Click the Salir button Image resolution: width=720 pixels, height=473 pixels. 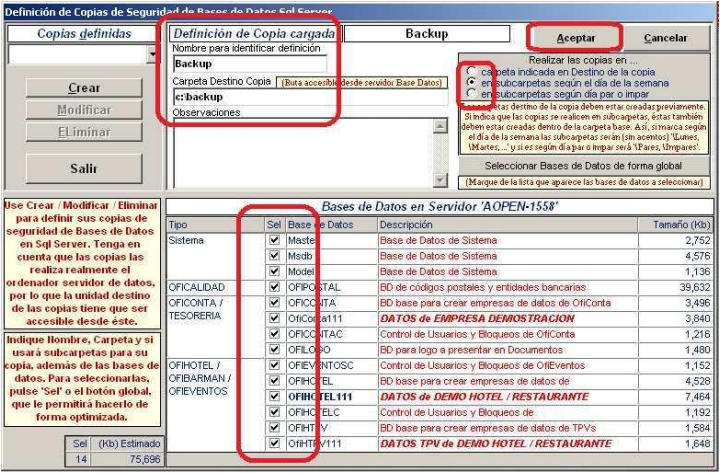tap(84, 169)
